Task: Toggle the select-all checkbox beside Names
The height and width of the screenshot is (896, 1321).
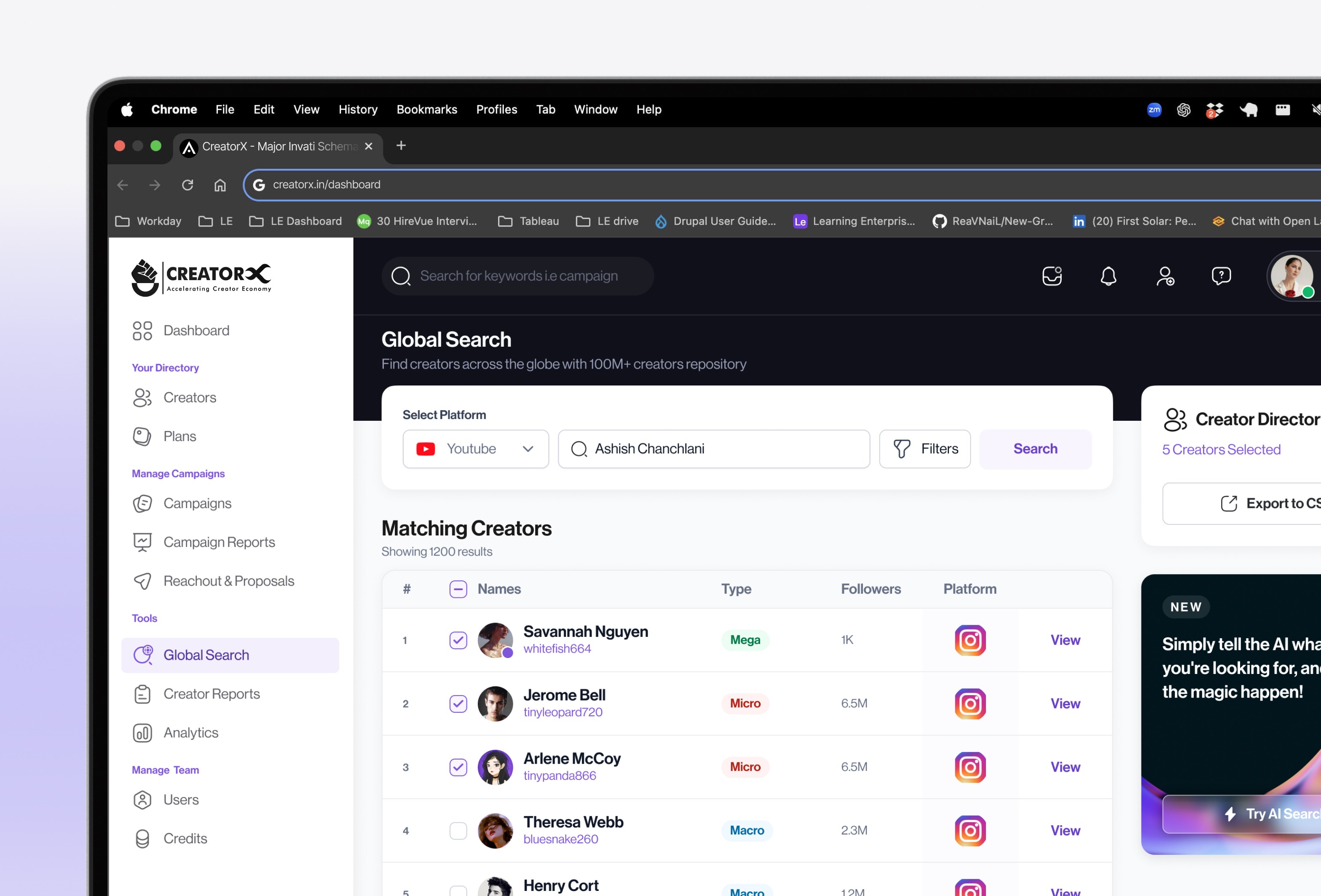Action: pos(458,589)
